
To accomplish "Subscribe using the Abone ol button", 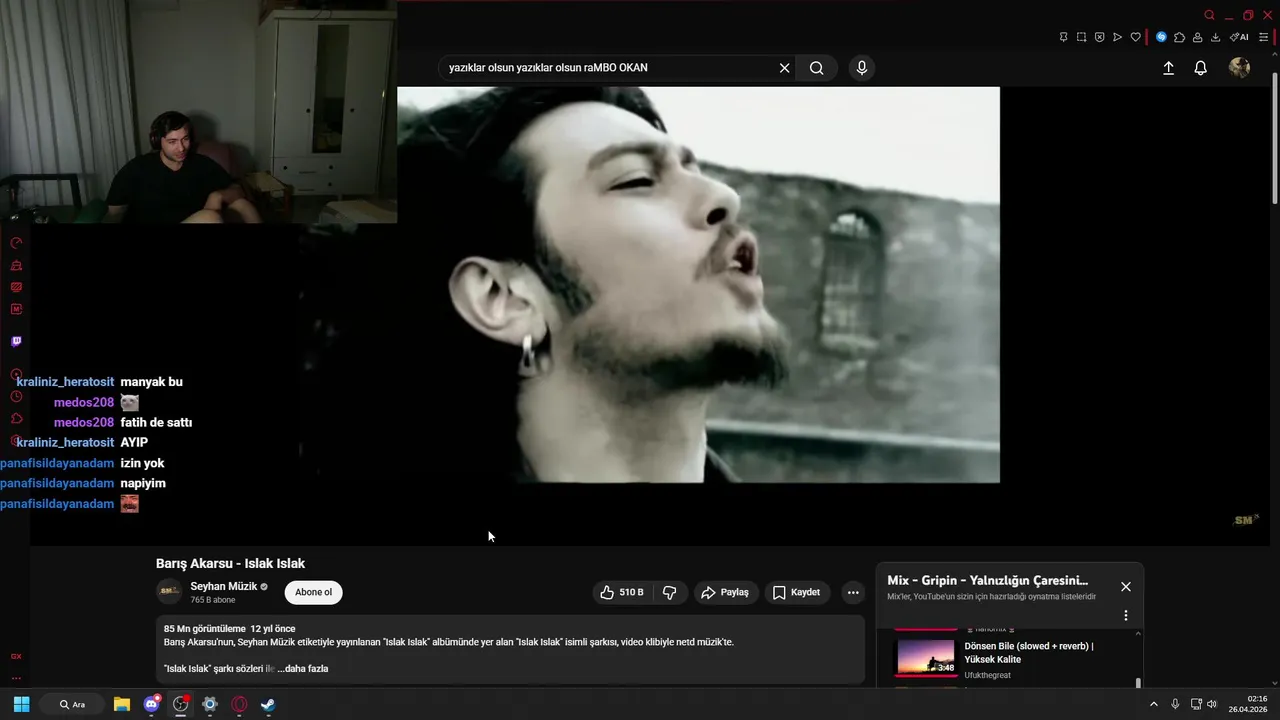I will [x=313, y=592].
